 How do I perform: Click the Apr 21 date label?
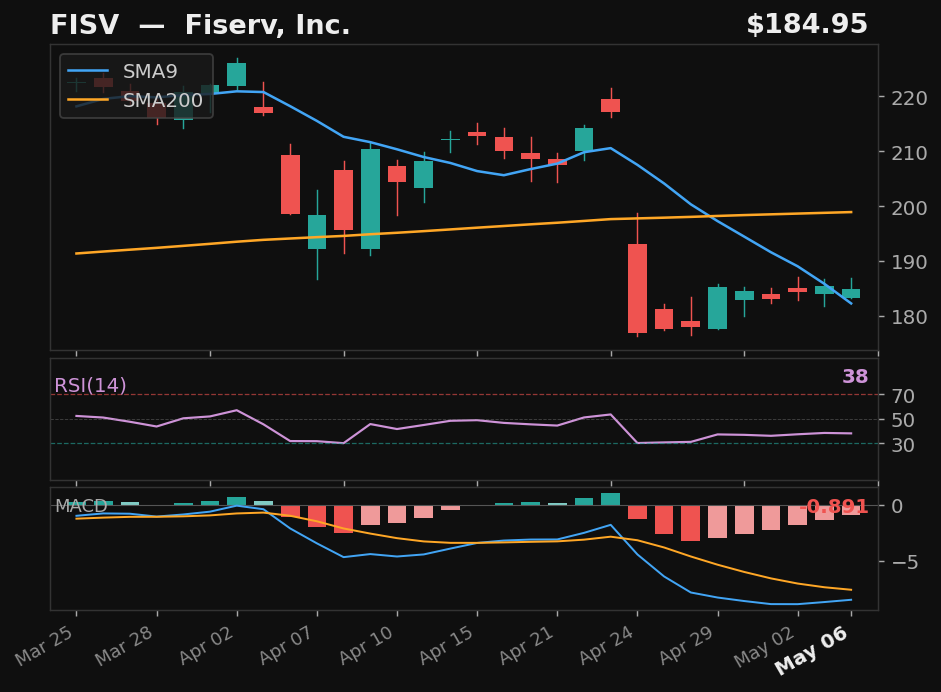click(x=527, y=645)
